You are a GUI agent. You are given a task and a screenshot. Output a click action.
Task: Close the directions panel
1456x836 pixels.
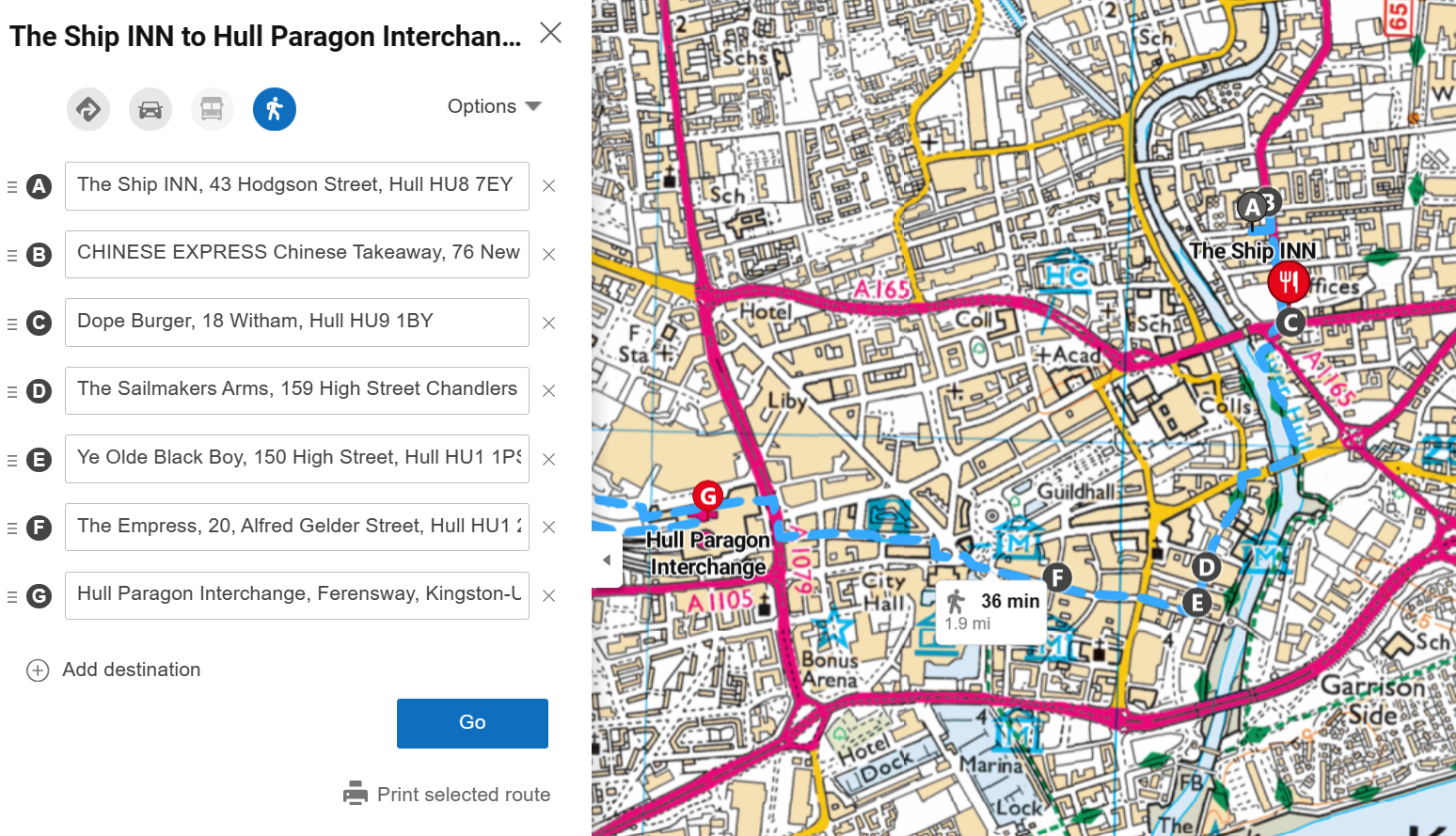click(x=550, y=33)
